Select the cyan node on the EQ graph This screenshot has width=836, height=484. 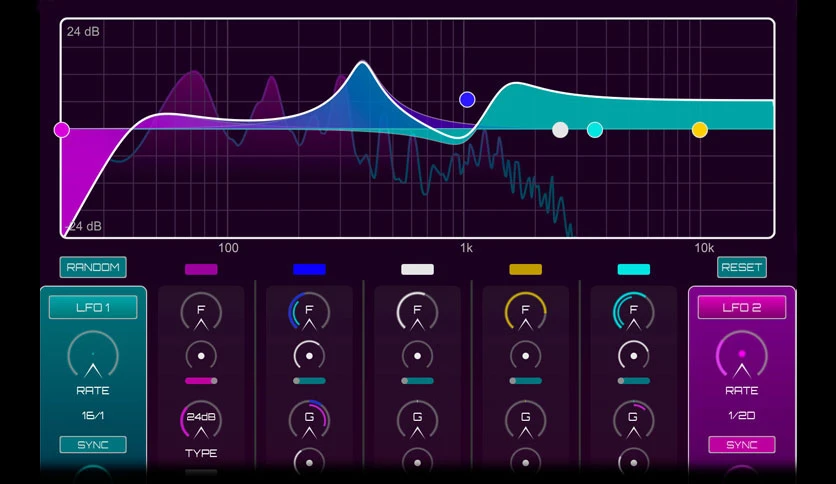595,130
